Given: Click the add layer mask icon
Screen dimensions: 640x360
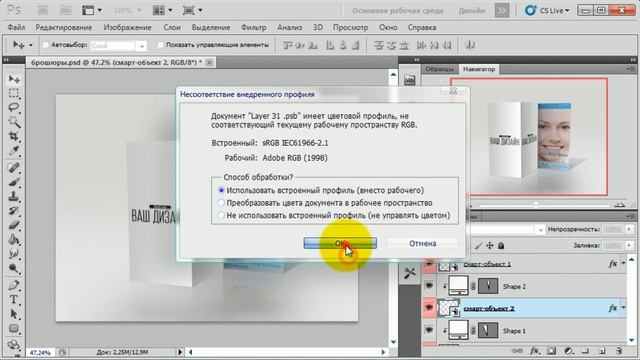Looking at the screenshot, I should [551, 351].
